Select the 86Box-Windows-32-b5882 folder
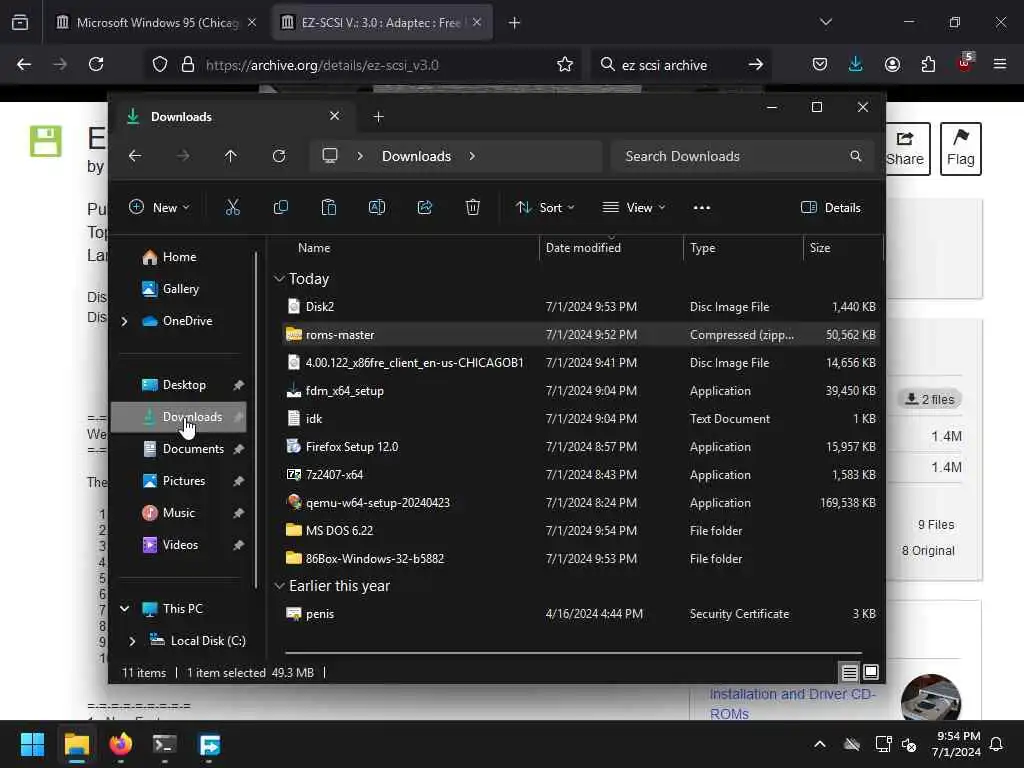Image resolution: width=1024 pixels, height=768 pixels. tap(581, 559)
